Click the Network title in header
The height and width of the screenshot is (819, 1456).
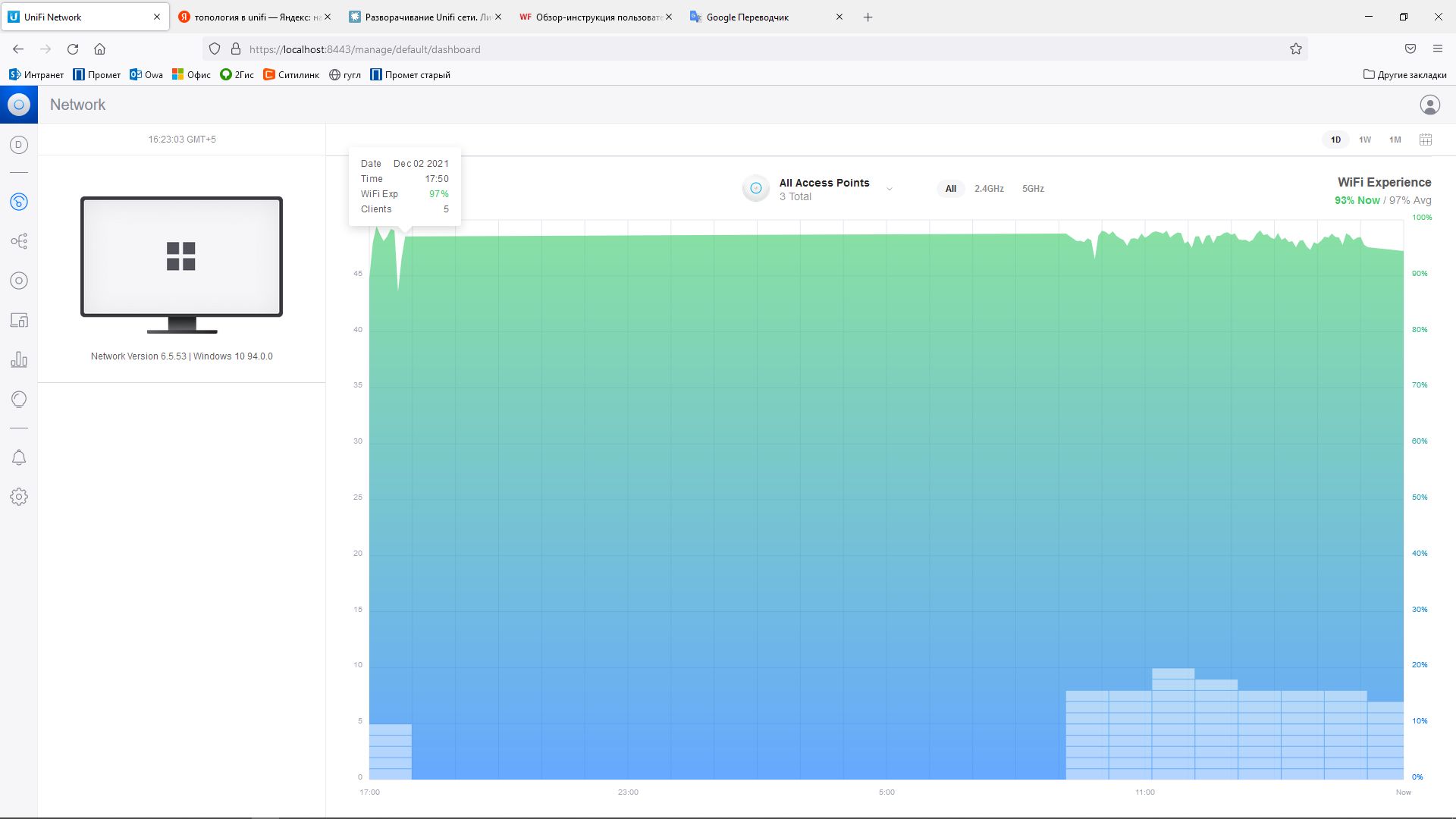[x=77, y=105]
